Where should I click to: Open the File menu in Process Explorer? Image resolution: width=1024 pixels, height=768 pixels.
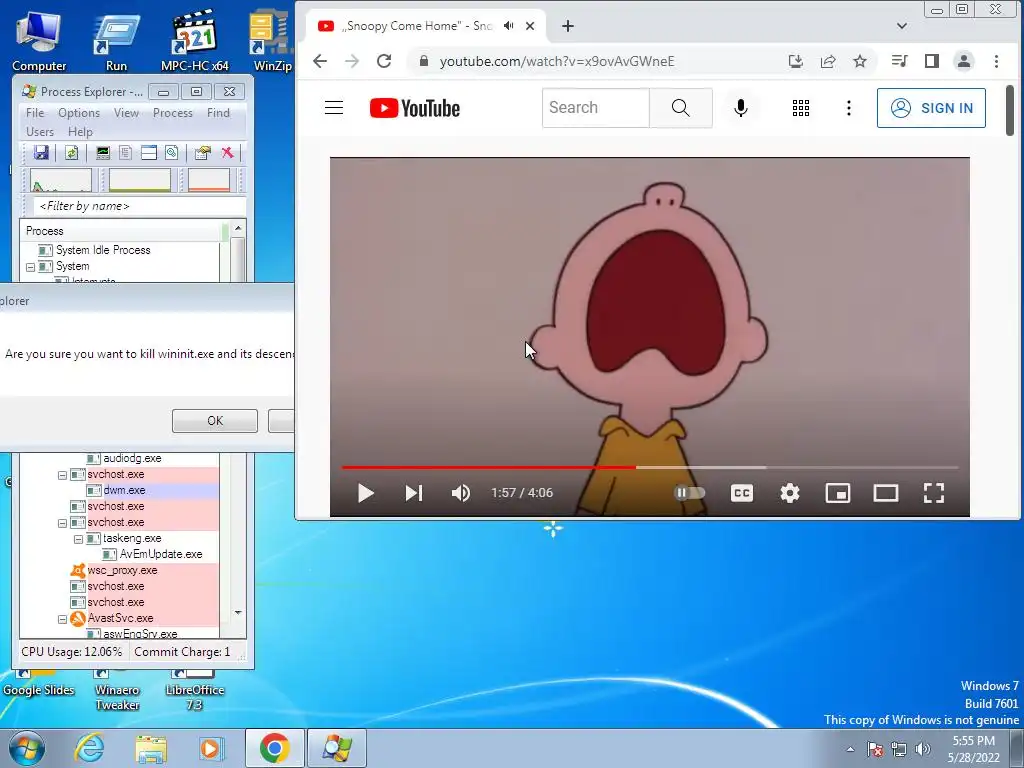click(35, 113)
